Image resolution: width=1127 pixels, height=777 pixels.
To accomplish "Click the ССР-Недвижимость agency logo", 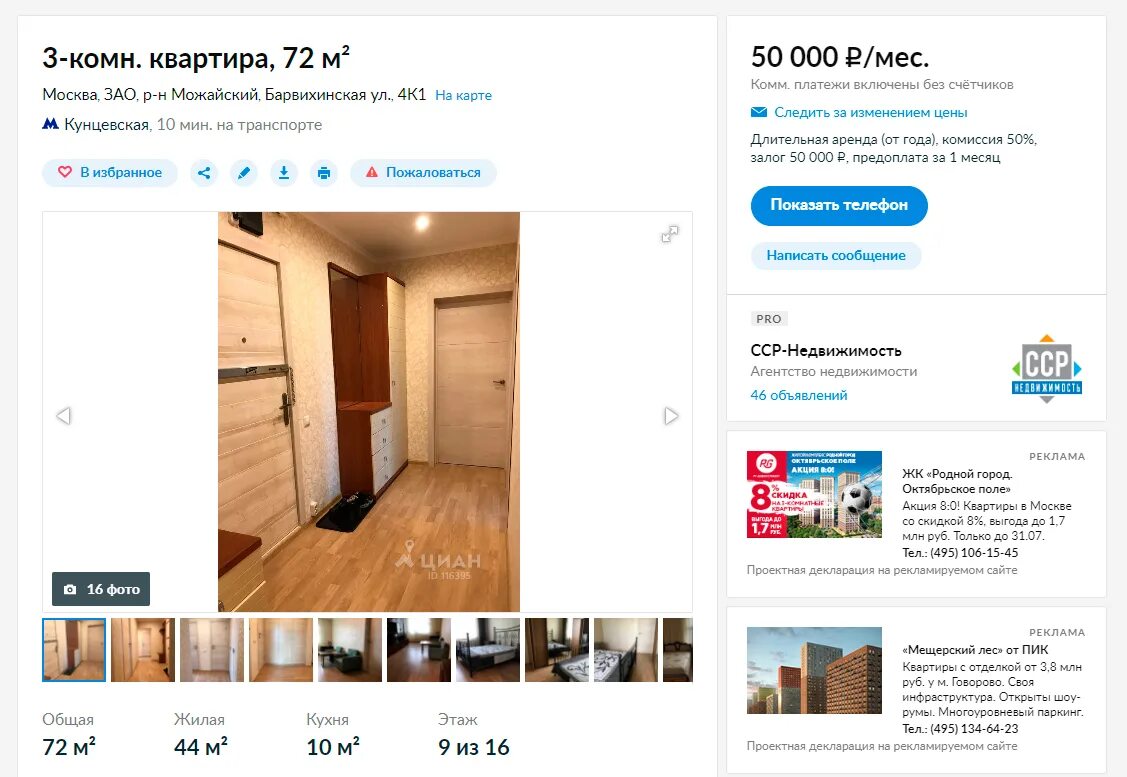I will pos(1046,368).
